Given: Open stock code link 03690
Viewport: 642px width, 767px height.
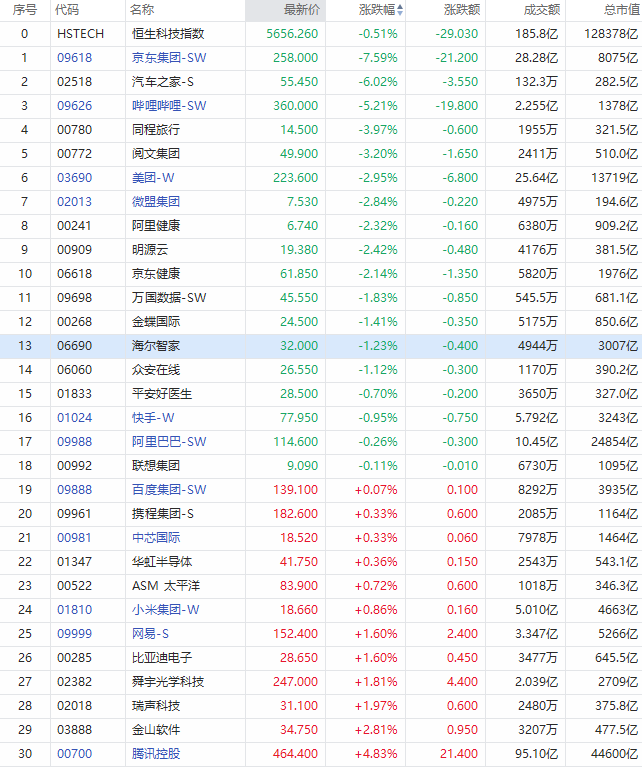Looking at the screenshot, I should coord(74,178).
